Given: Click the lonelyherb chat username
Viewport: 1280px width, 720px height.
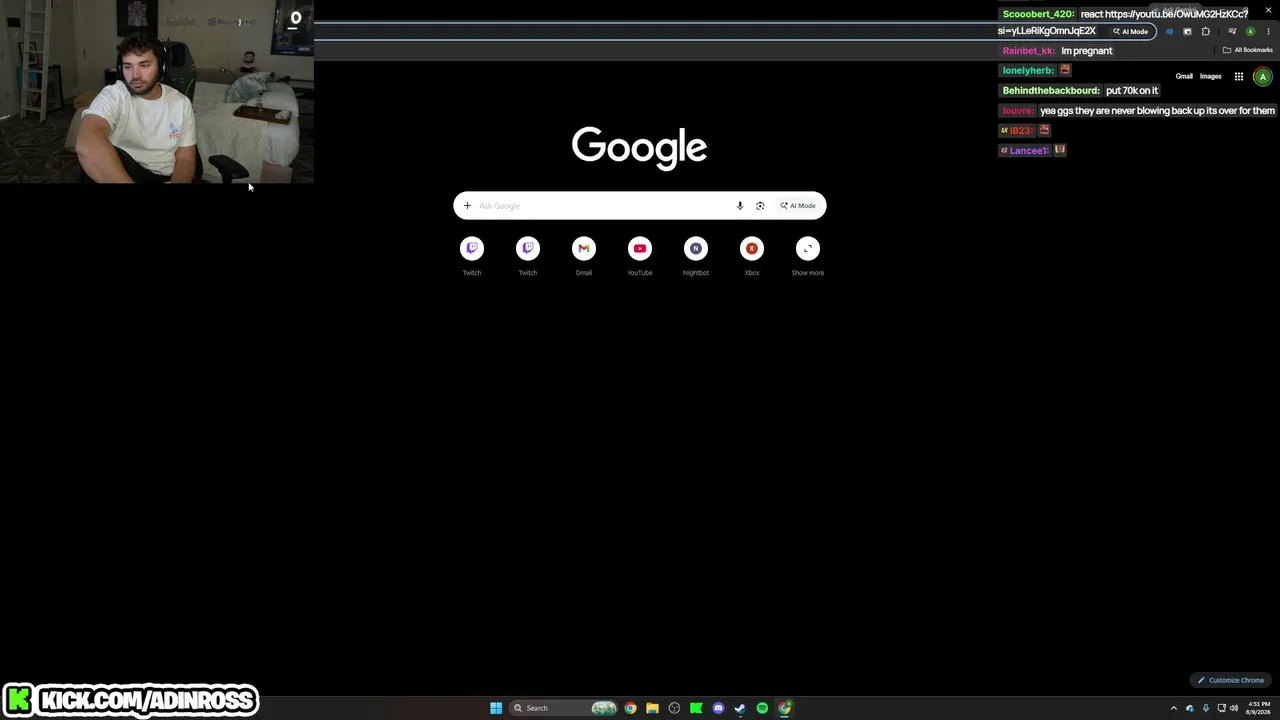Looking at the screenshot, I should click(1028, 71).
